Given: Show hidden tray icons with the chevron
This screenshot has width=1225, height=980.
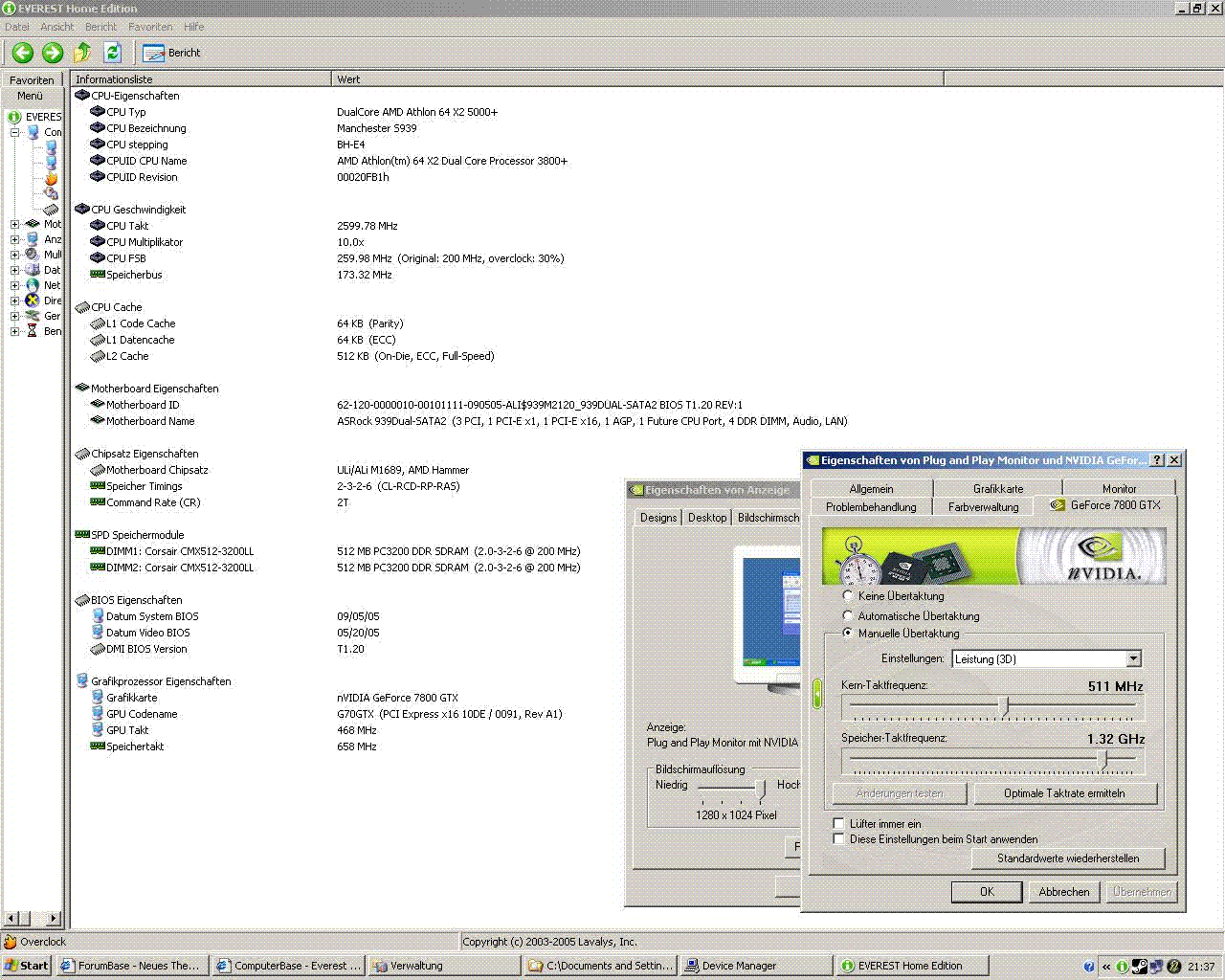Looking at the screenshot, I should point(1106,967).
